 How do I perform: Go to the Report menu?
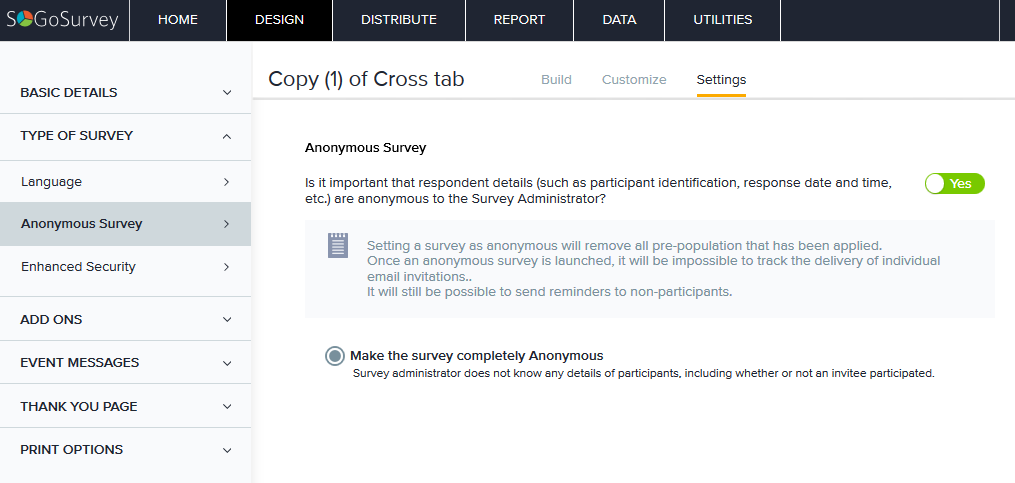point(519,20)
